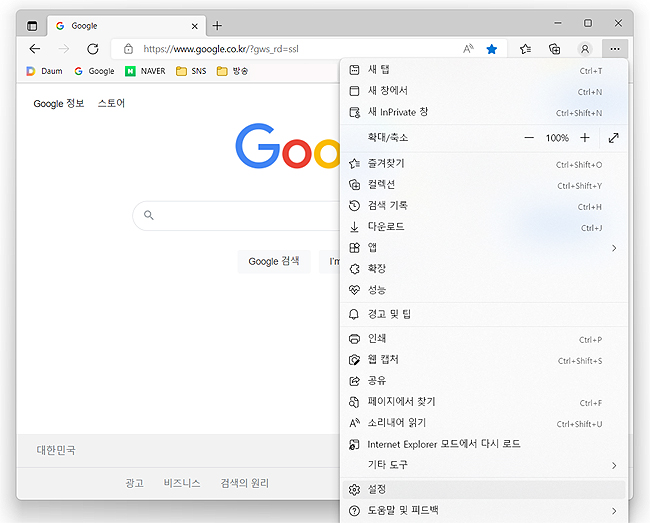This screenshot has height=523, width=650.
Task: Open 컬렉션 from the menu
Action: (483, 185)
